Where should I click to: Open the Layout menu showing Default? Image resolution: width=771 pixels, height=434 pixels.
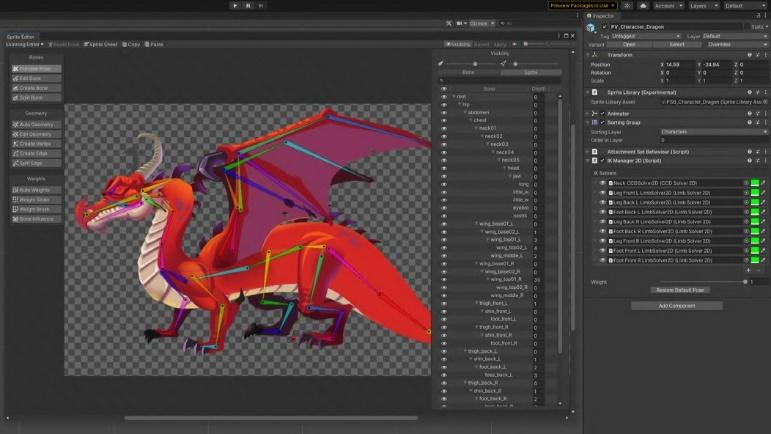point(744,5)
